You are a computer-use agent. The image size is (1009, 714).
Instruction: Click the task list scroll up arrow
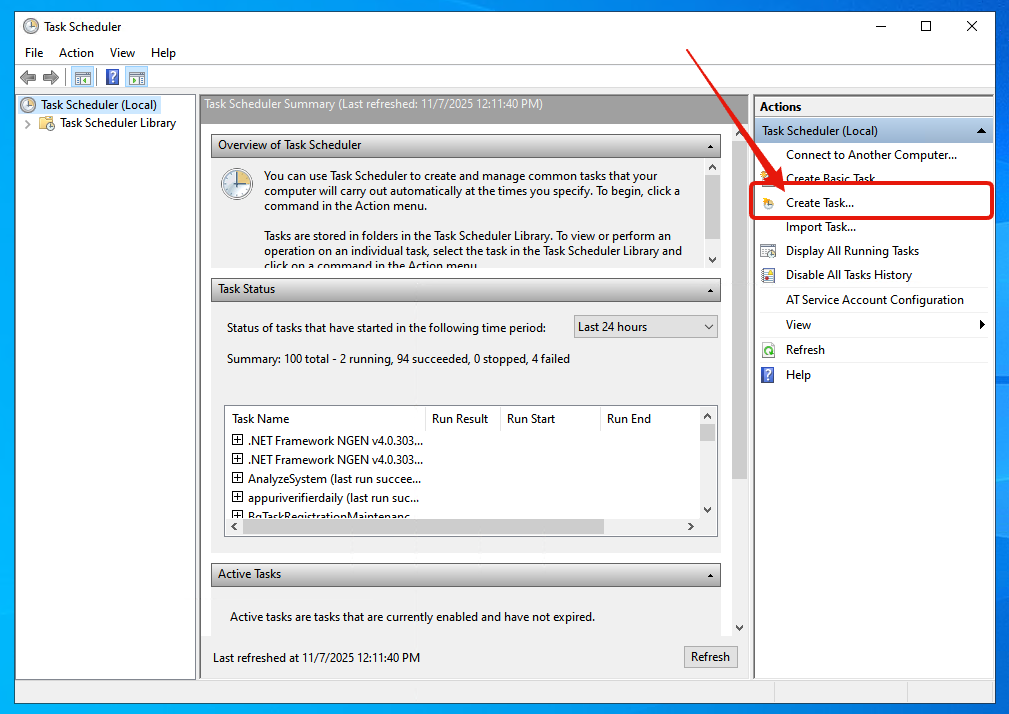tap(707, 416)
